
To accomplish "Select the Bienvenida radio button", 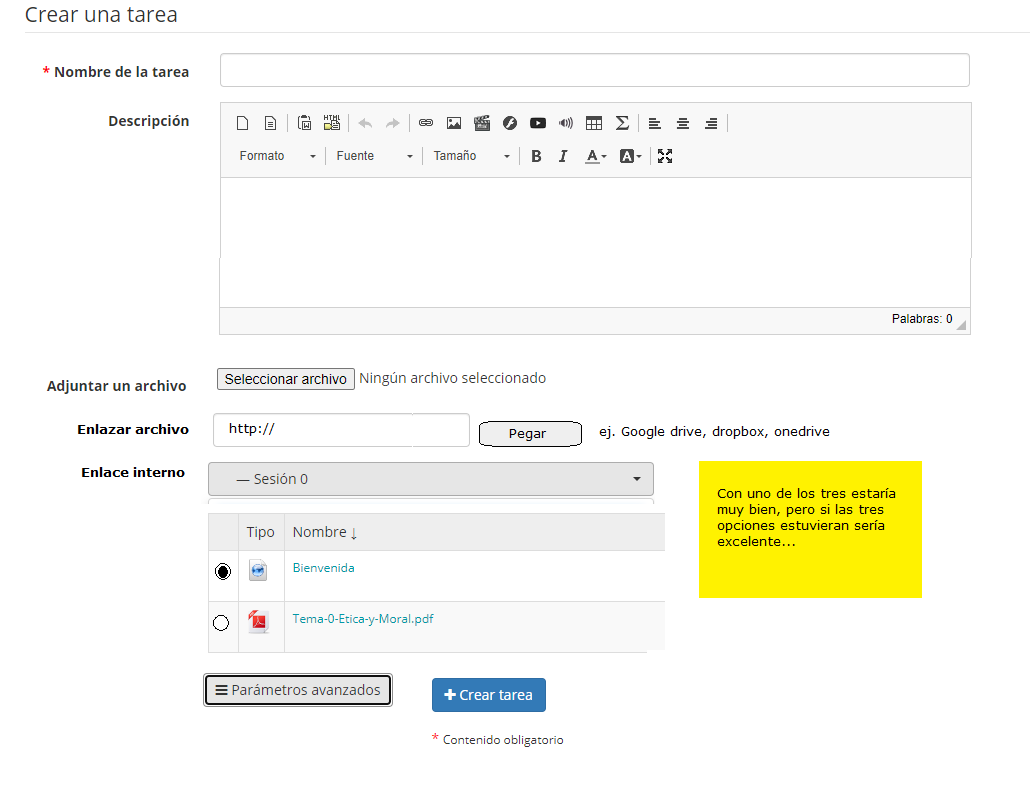I will 223,571.
